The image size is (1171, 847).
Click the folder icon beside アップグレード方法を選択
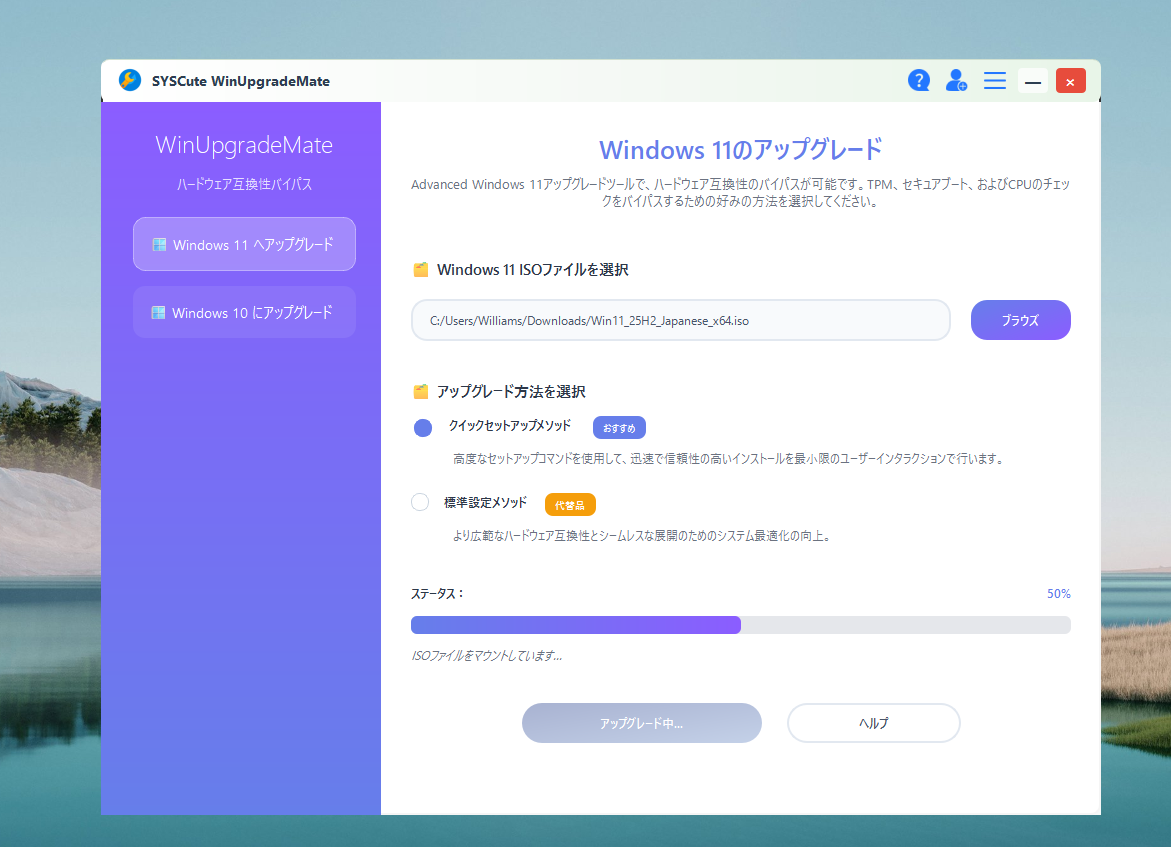point(419,391)
